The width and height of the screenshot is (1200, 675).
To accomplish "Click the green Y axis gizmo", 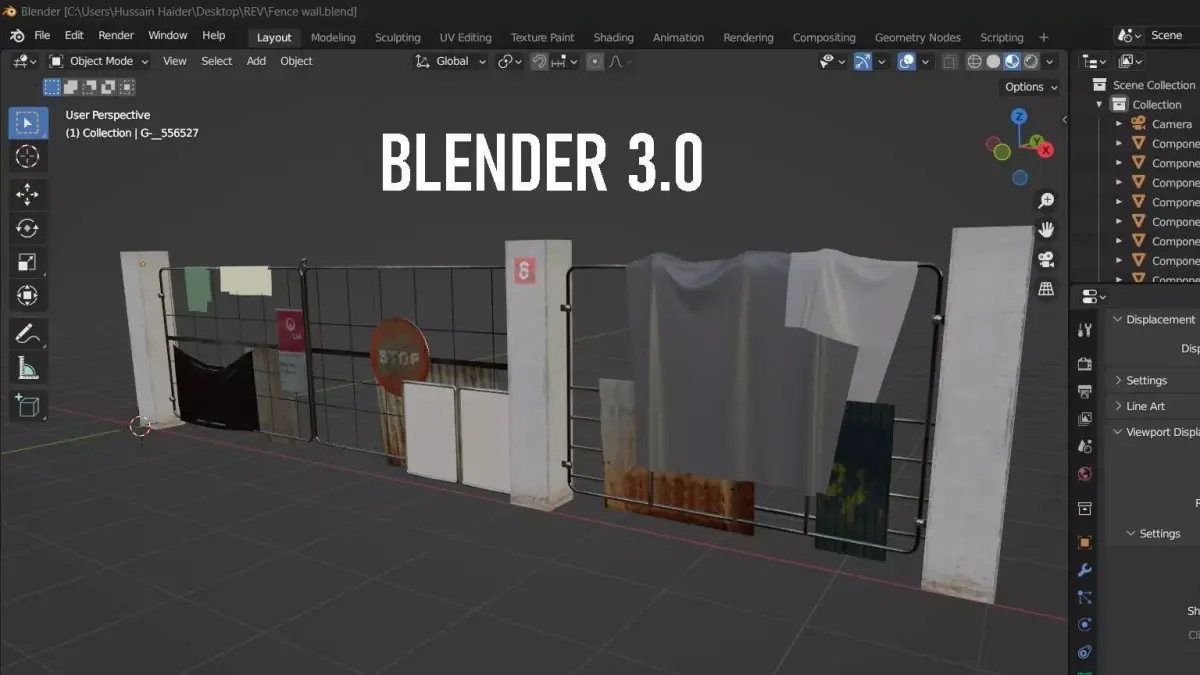I will point(1035,140).
